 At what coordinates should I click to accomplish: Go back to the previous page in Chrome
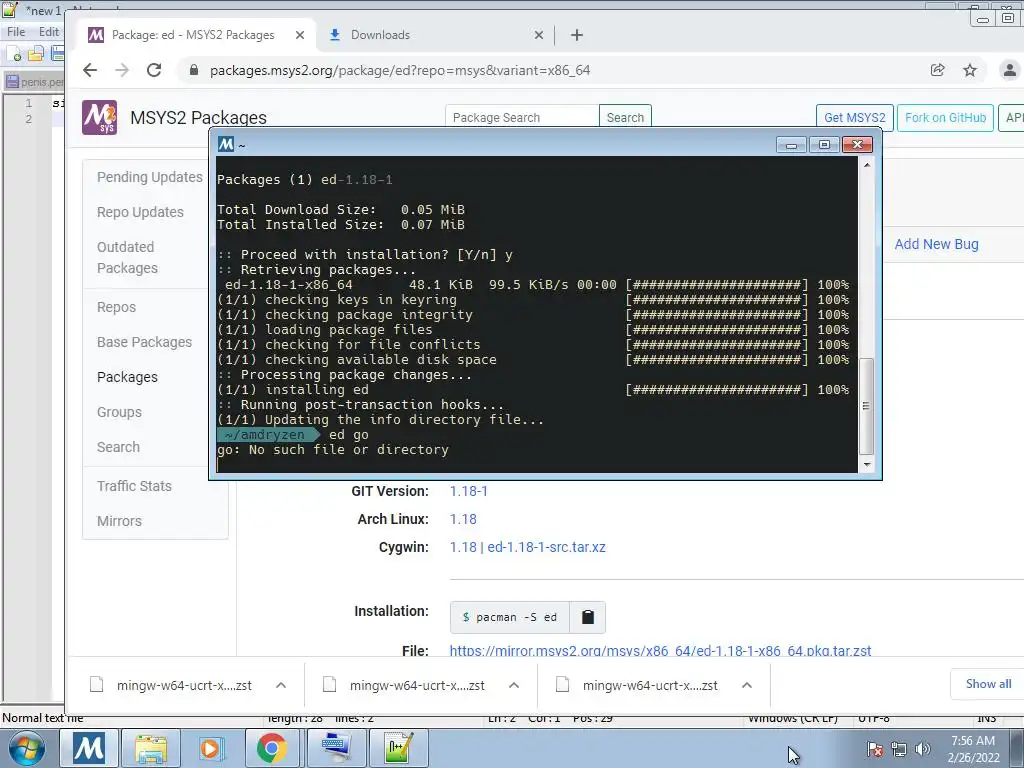pyautogui.click(x=90, y=70)
